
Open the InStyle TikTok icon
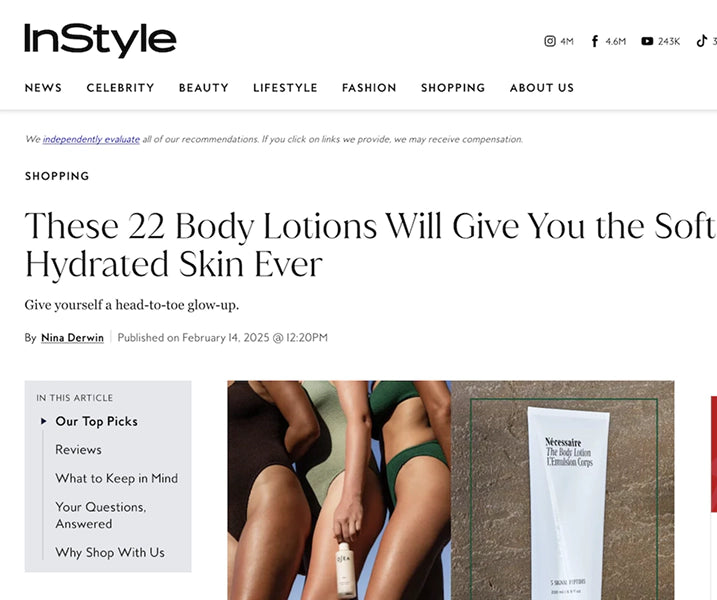(701, 41)
